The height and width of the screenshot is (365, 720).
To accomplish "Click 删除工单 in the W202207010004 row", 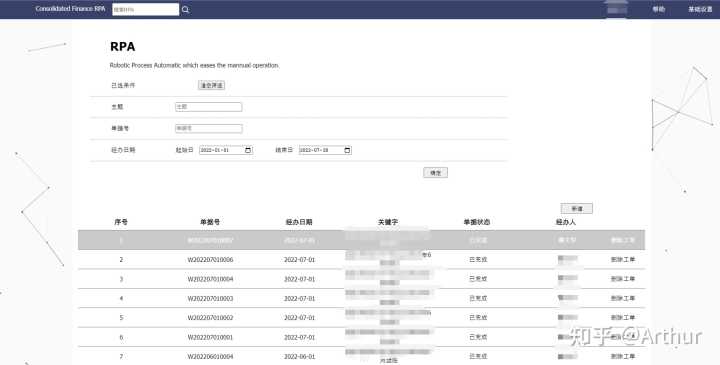I will click(x=623, y=279).
